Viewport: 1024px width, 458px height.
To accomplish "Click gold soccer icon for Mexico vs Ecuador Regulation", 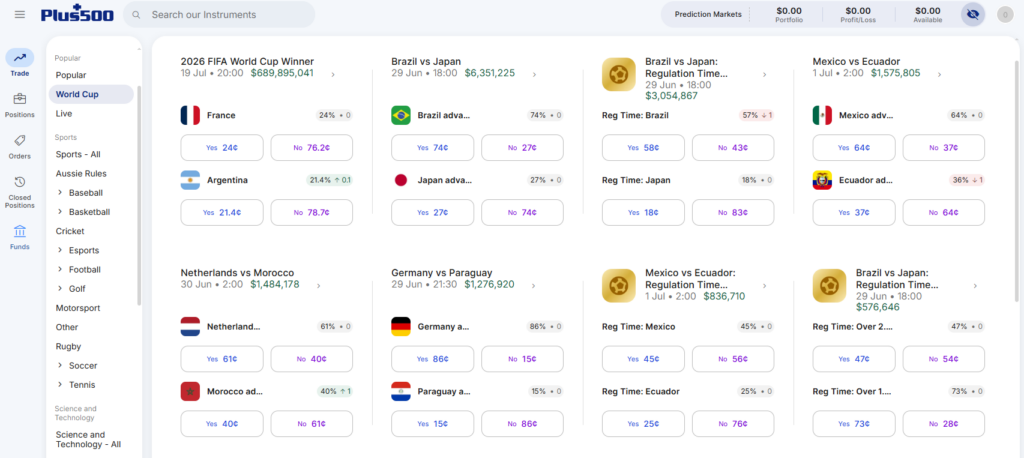I will (x=618, y=286).
